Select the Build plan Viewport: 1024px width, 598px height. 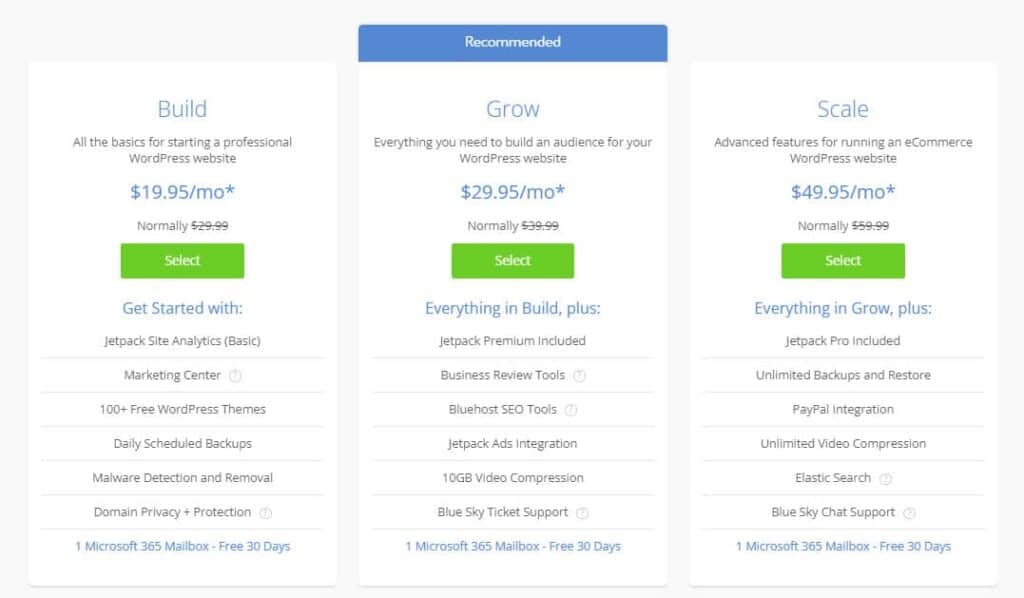coord(182,260)
